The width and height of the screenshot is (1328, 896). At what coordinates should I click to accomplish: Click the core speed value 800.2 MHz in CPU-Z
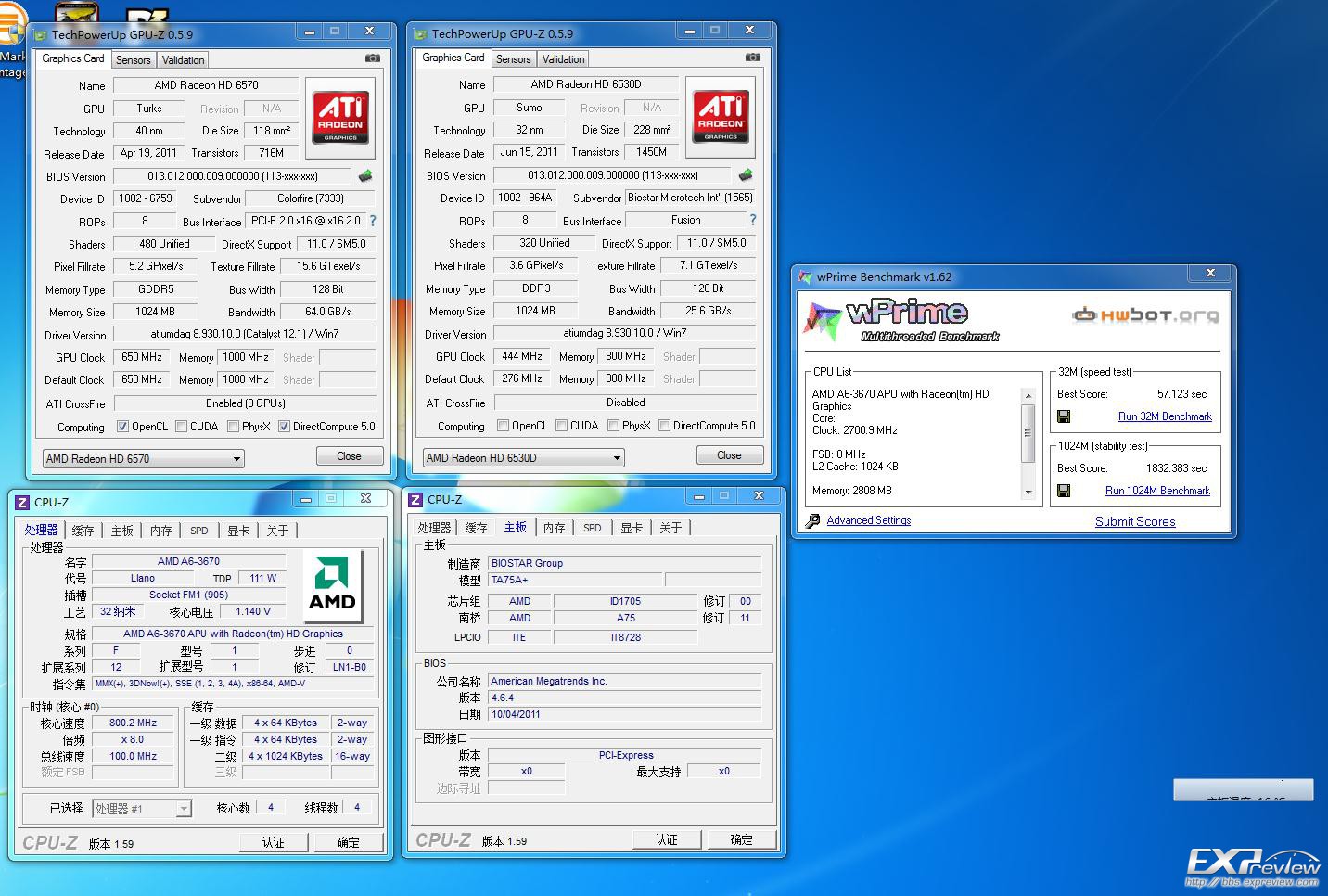[133, 723]
